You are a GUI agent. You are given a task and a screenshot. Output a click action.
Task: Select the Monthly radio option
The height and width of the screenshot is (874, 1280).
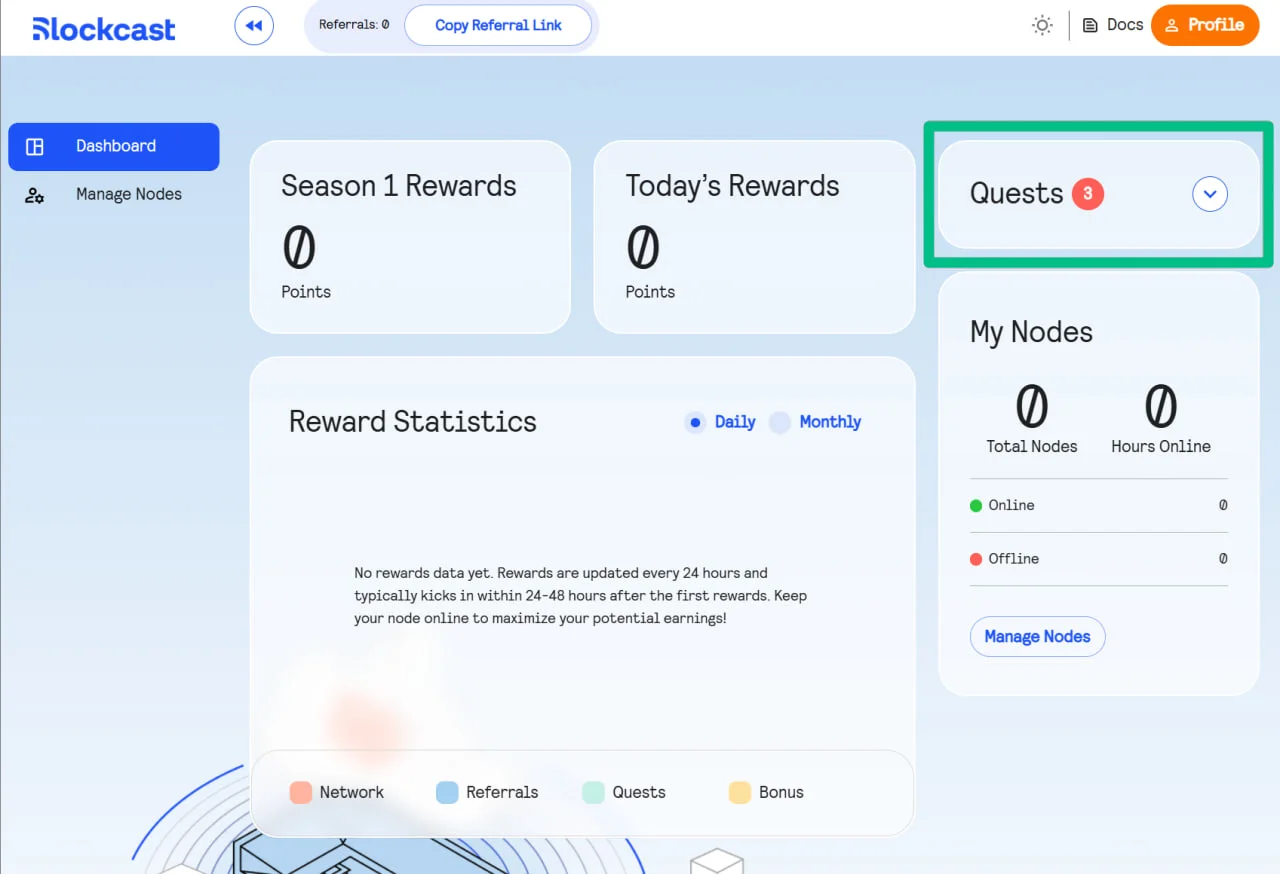point(780,423)
